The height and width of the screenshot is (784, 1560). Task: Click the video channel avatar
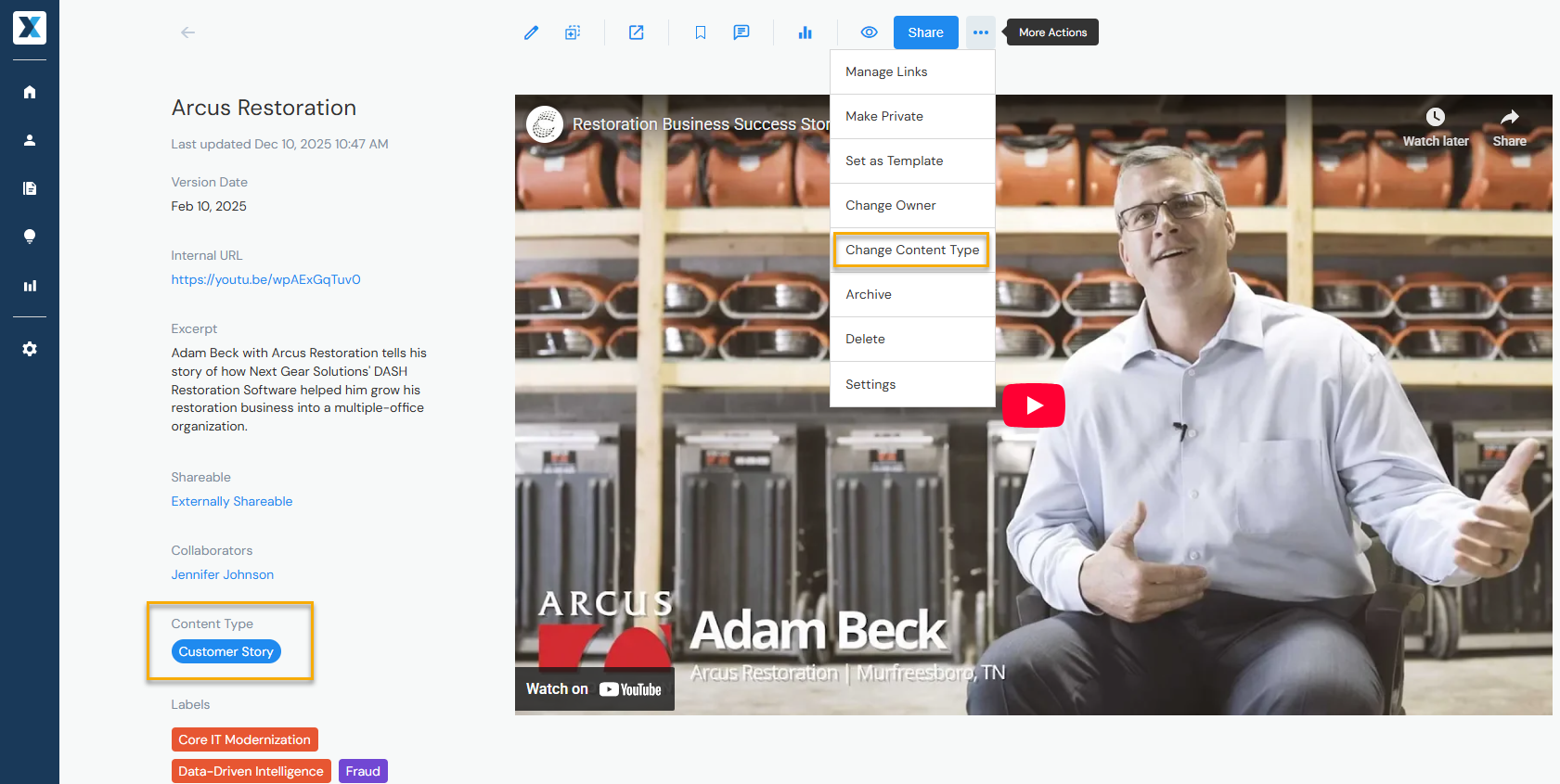pos(545,123)
